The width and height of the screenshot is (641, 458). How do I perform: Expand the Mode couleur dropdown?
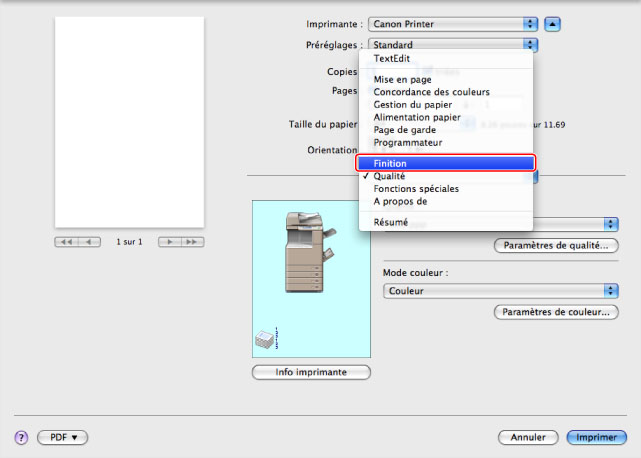pyautogui.click(x=500, y=290)
